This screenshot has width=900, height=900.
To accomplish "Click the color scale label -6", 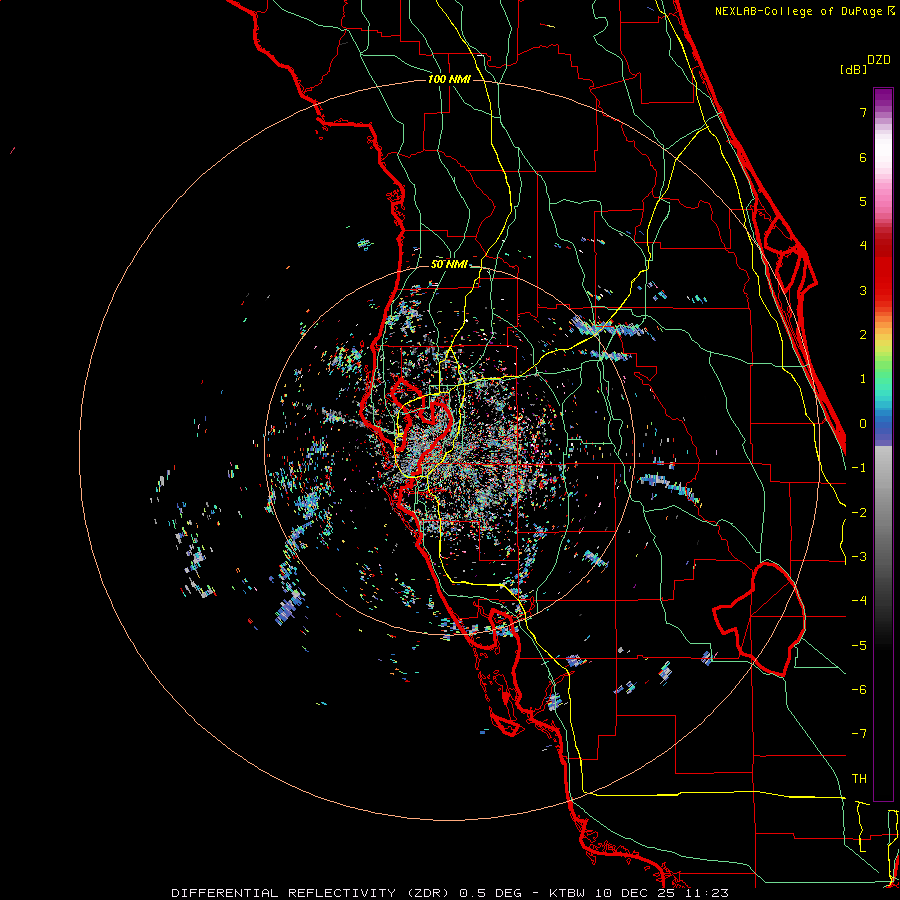I will point(859,690).
